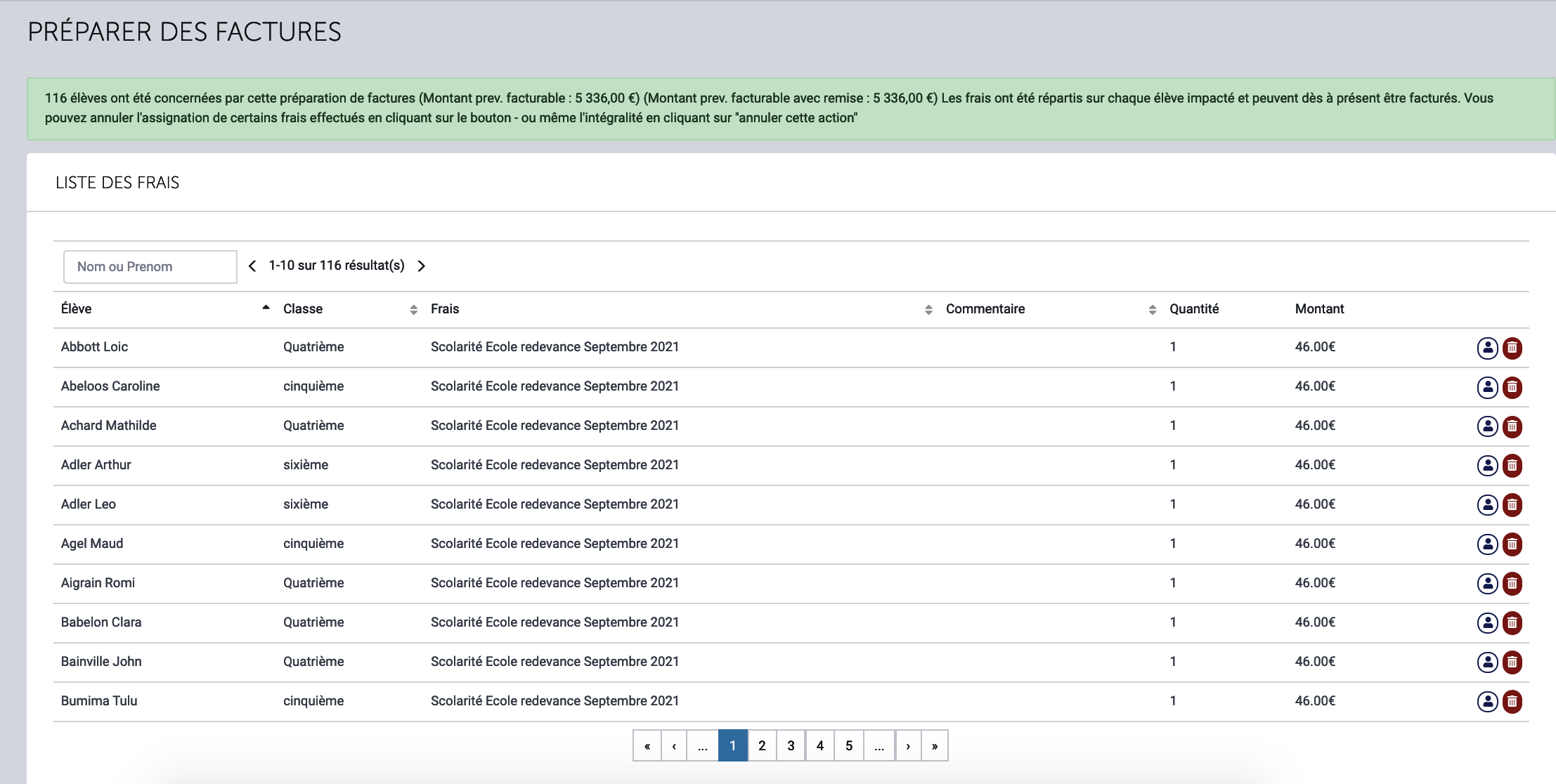Open student profile icon for Adler Arthur
This screenshot has width=1556, height=784.
(x=1487, y=466)
